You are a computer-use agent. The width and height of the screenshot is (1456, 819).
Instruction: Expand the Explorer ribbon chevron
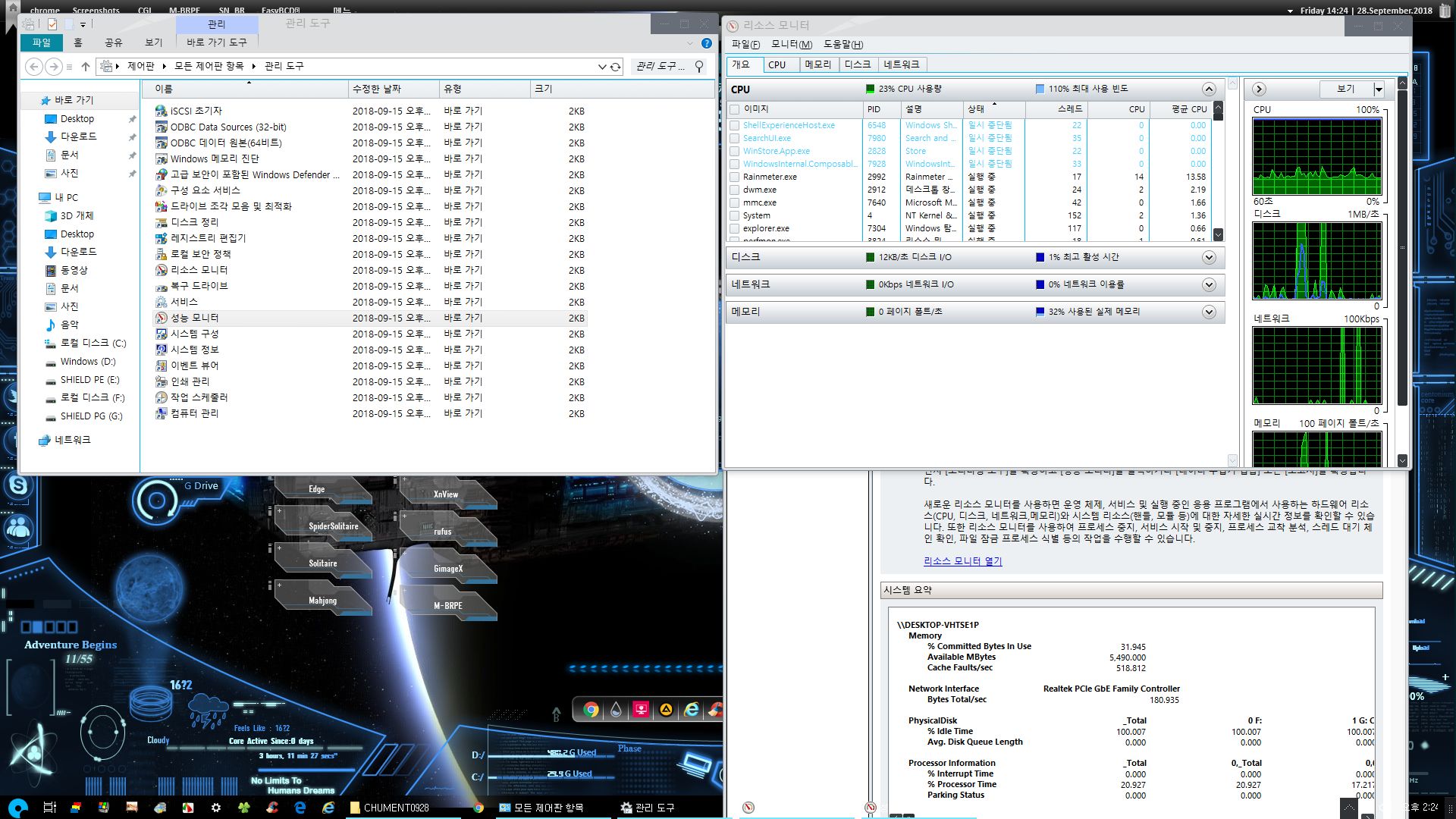pos(690,43)
